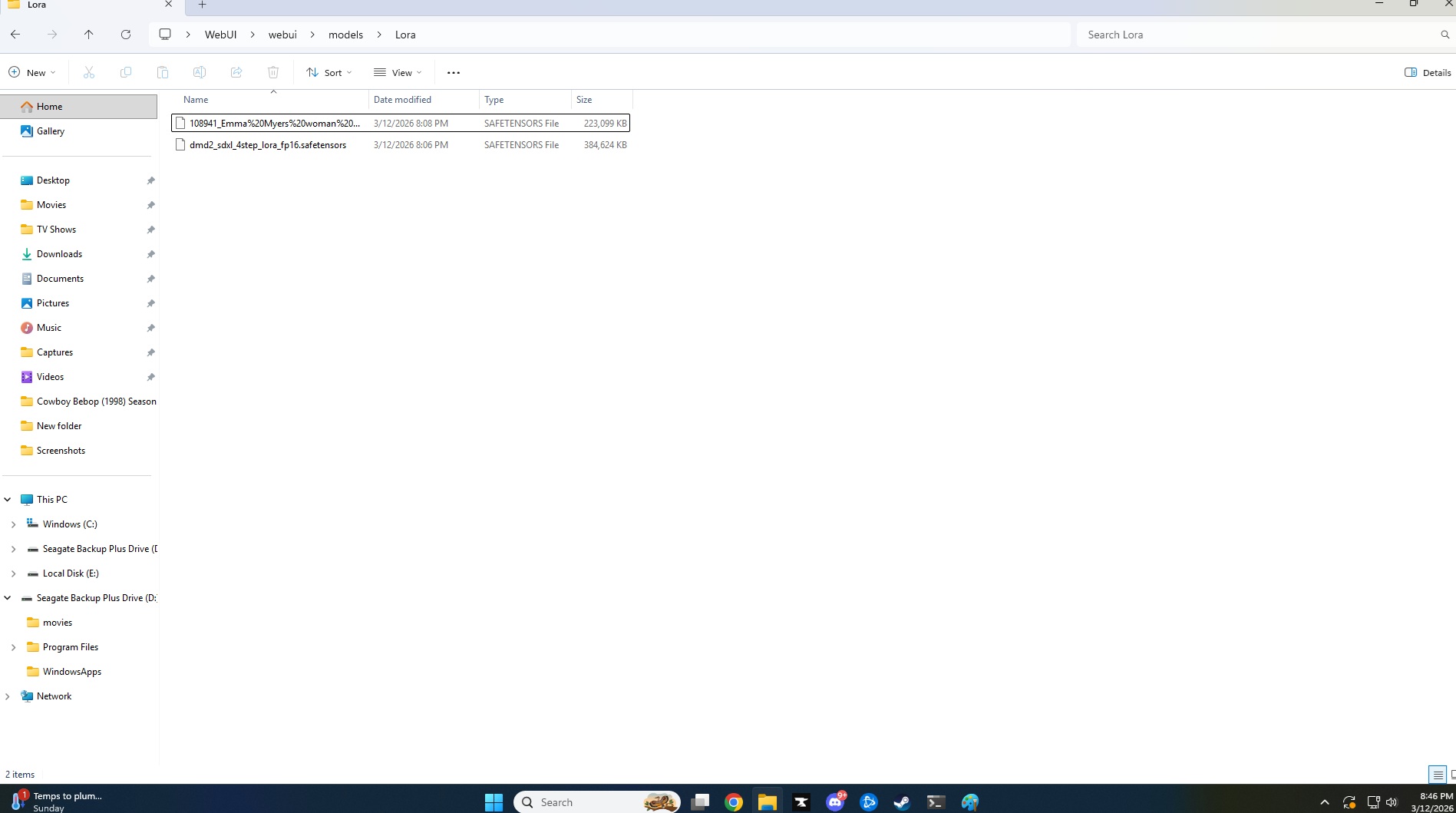Screen dimensions: 1456x813
Task: Click the search magnifier icon
Action: (1444, 35)
